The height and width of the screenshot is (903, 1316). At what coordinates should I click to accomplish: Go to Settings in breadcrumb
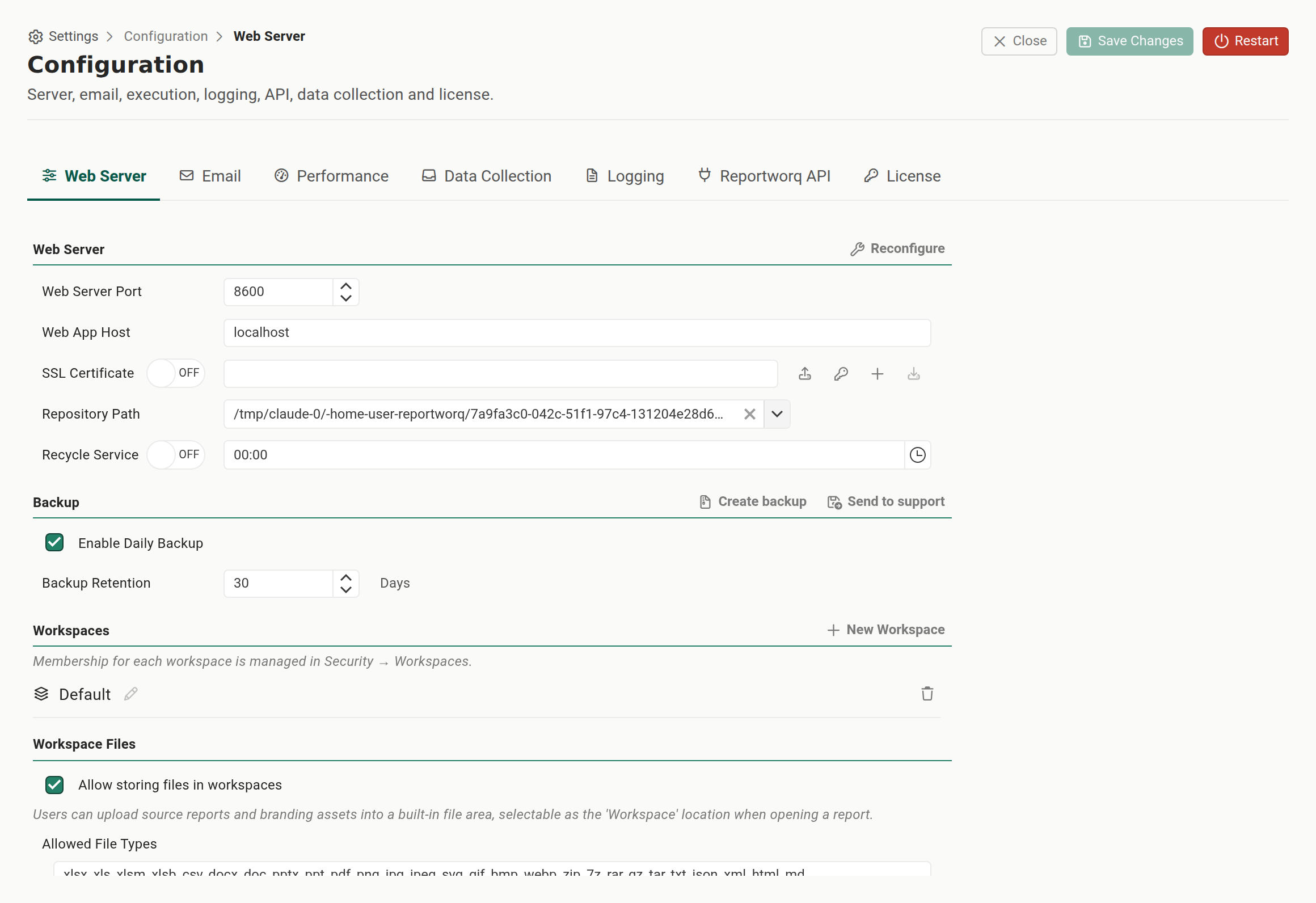[73, 36]
